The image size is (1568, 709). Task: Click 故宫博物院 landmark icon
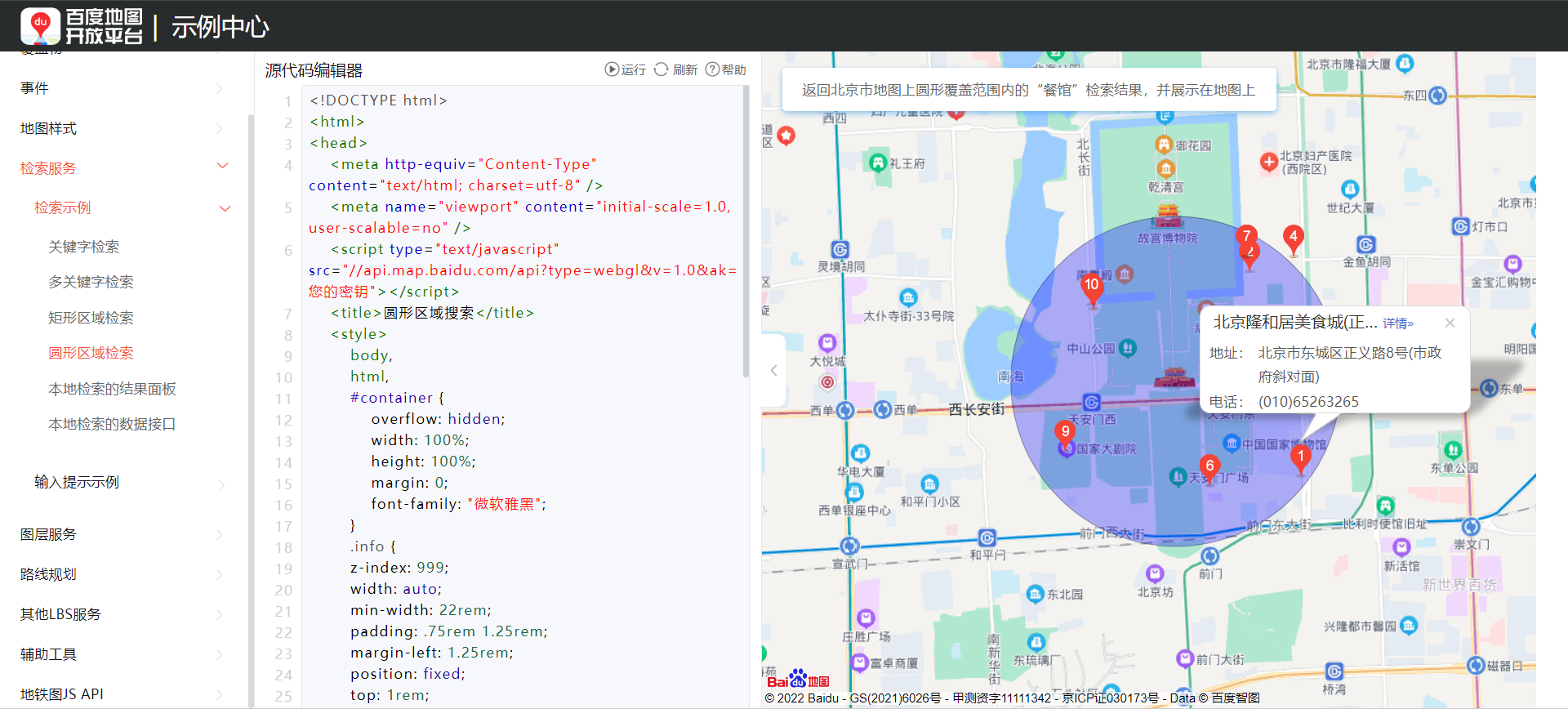coord(1168,215)
